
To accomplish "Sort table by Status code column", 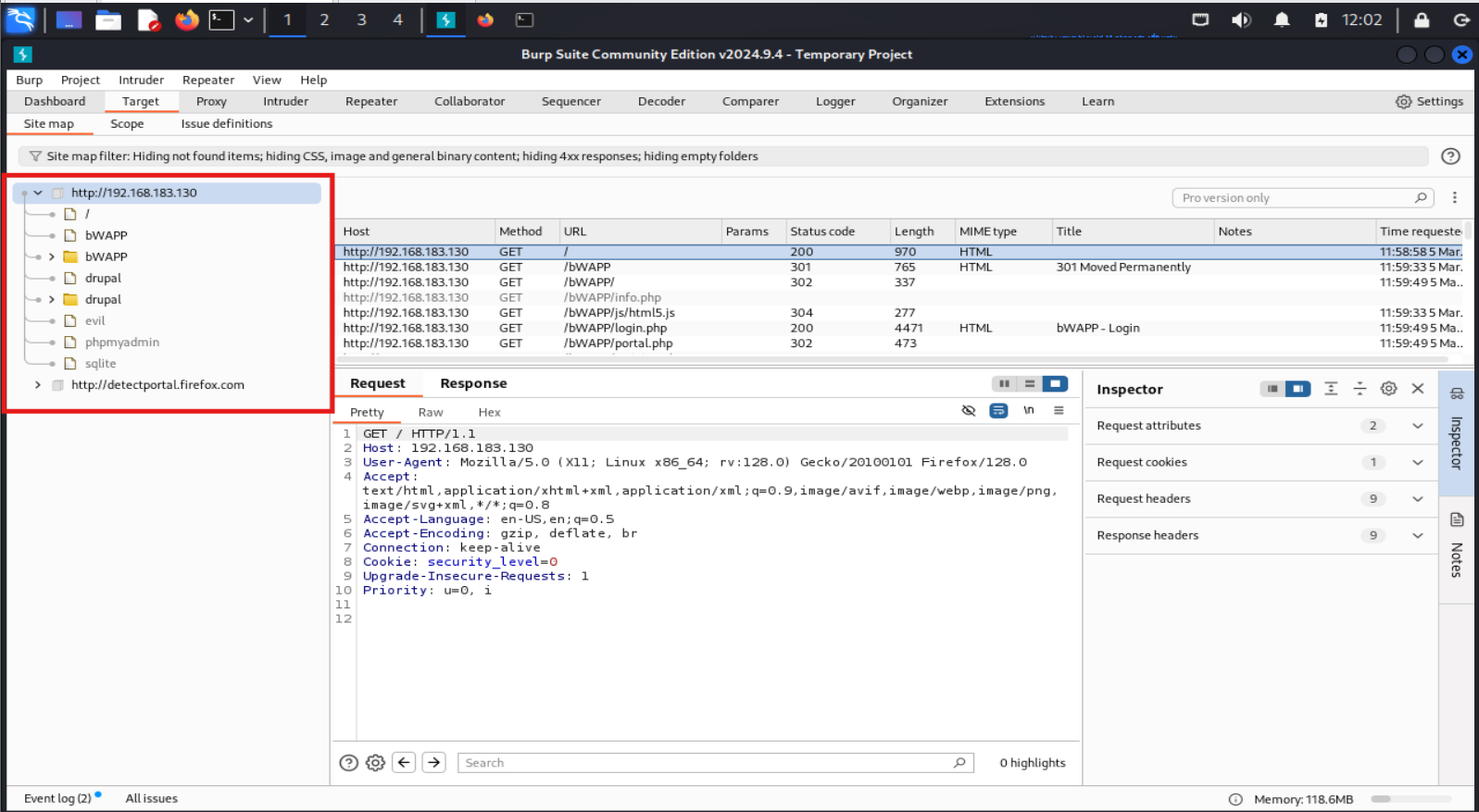I will [x=836, y=231].
